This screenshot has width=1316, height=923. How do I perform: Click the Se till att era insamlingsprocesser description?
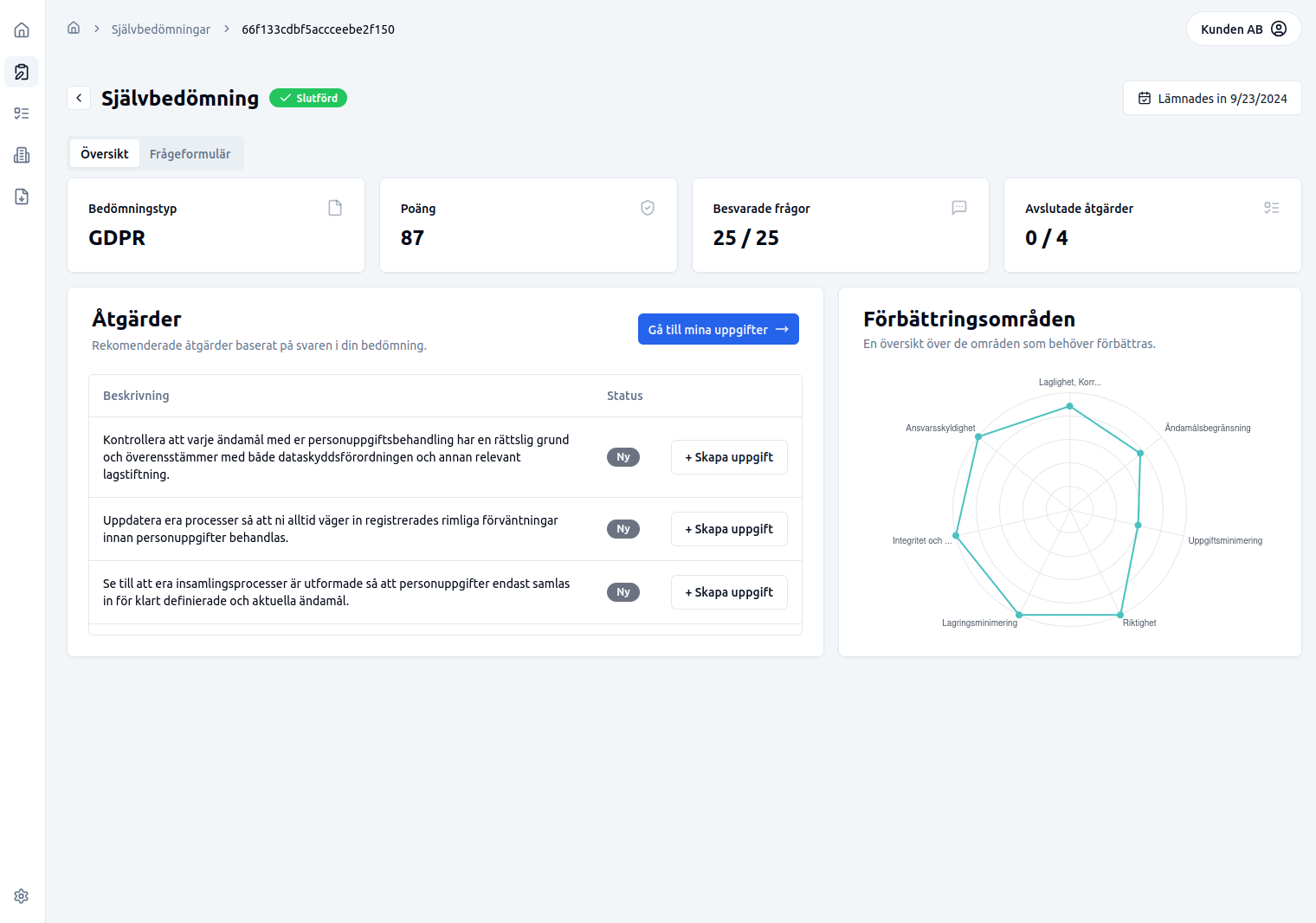pyautogui.click(x=336, y=592)
